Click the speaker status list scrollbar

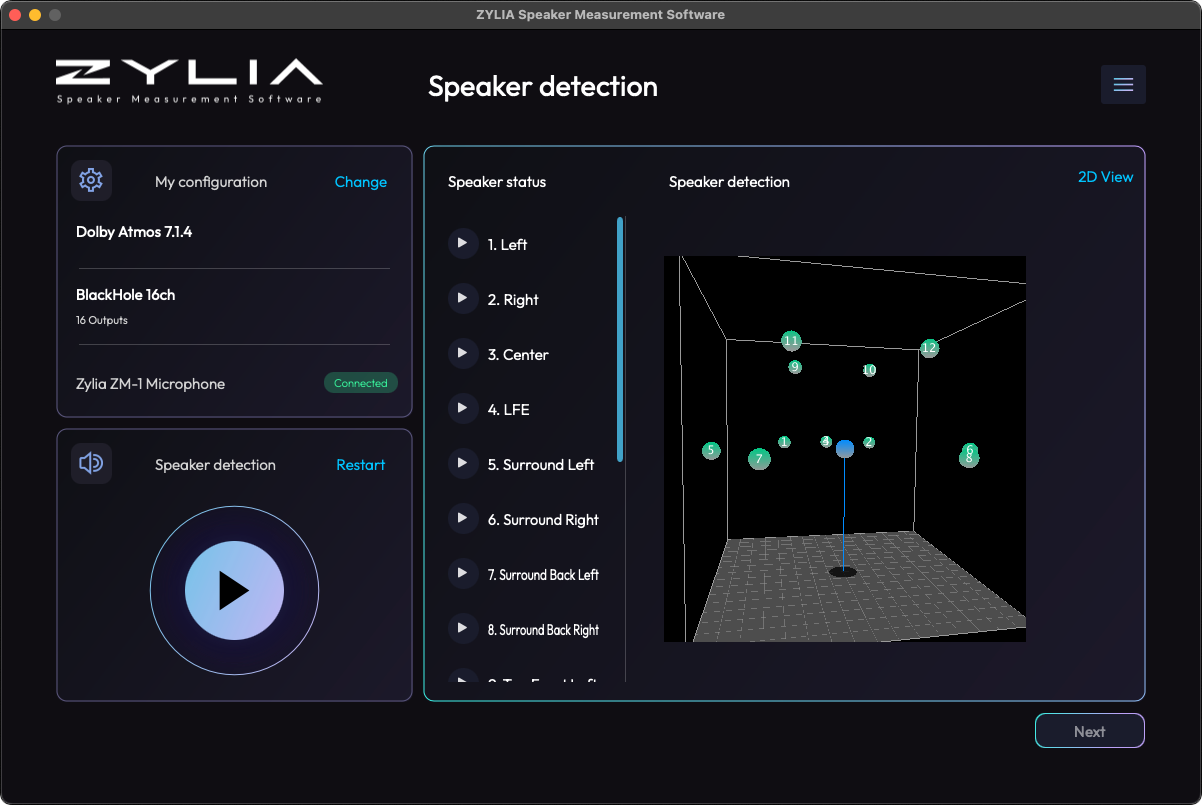click(620, 339)
